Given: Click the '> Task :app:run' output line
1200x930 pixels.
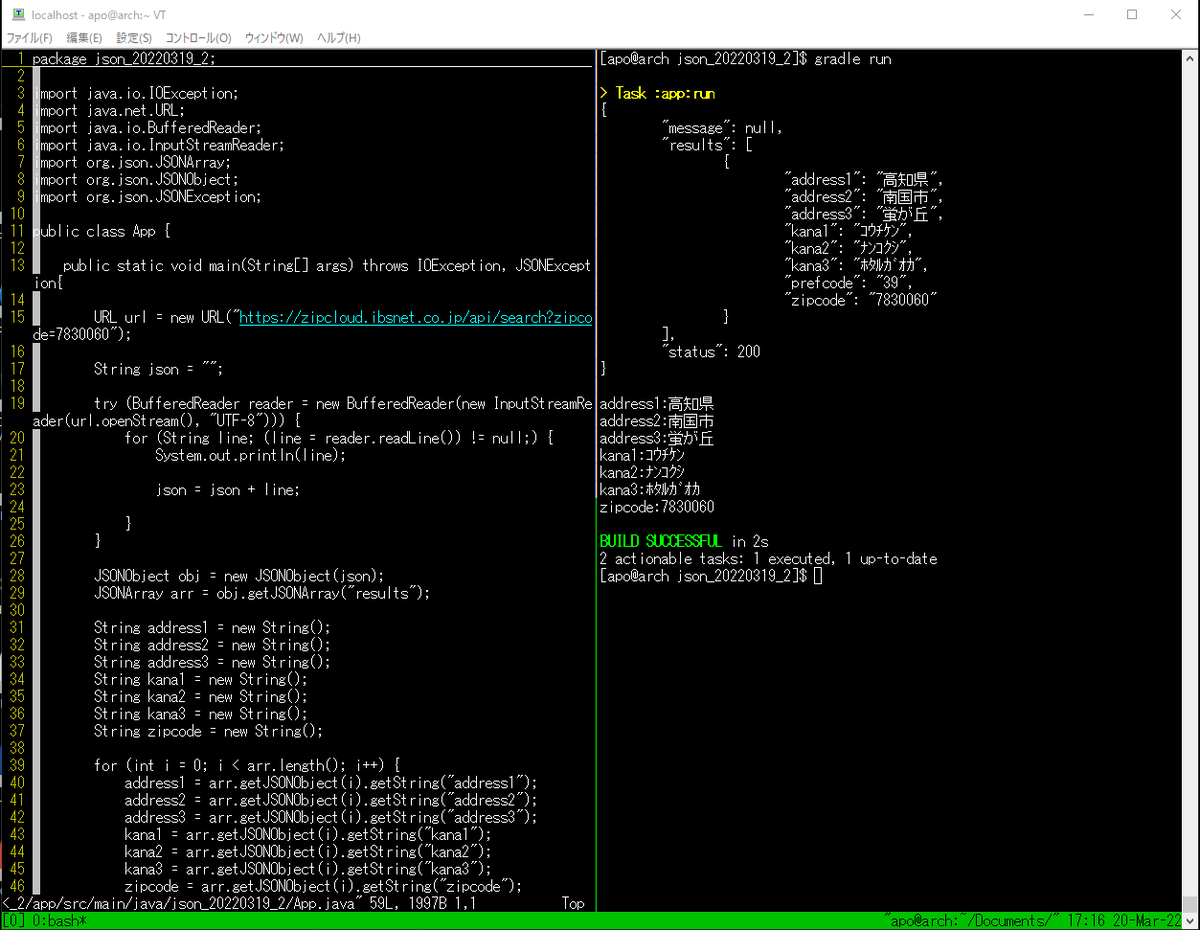Looking at the screenshot, I should (x=657, y=93).
